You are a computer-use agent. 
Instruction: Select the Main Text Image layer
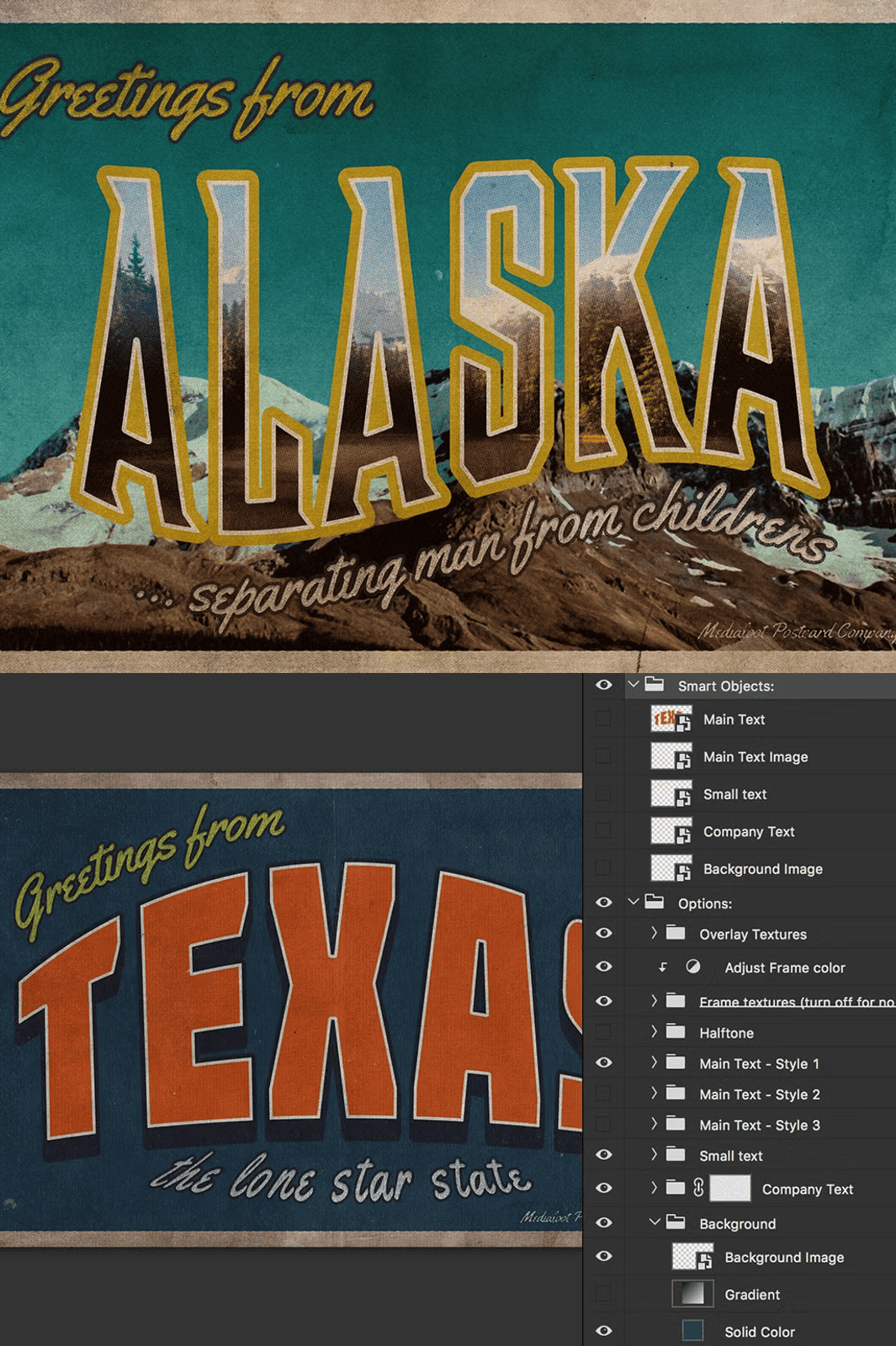[755, 757]
